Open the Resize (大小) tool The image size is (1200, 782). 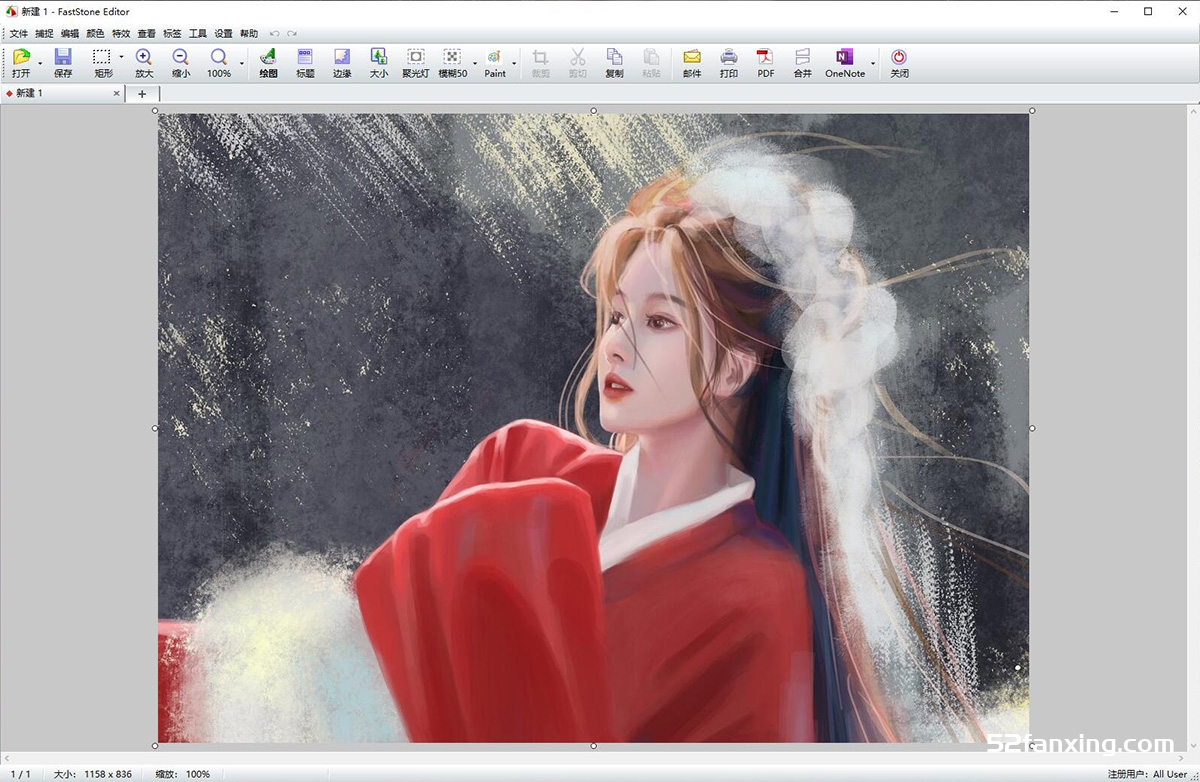(x=379, y=62)
